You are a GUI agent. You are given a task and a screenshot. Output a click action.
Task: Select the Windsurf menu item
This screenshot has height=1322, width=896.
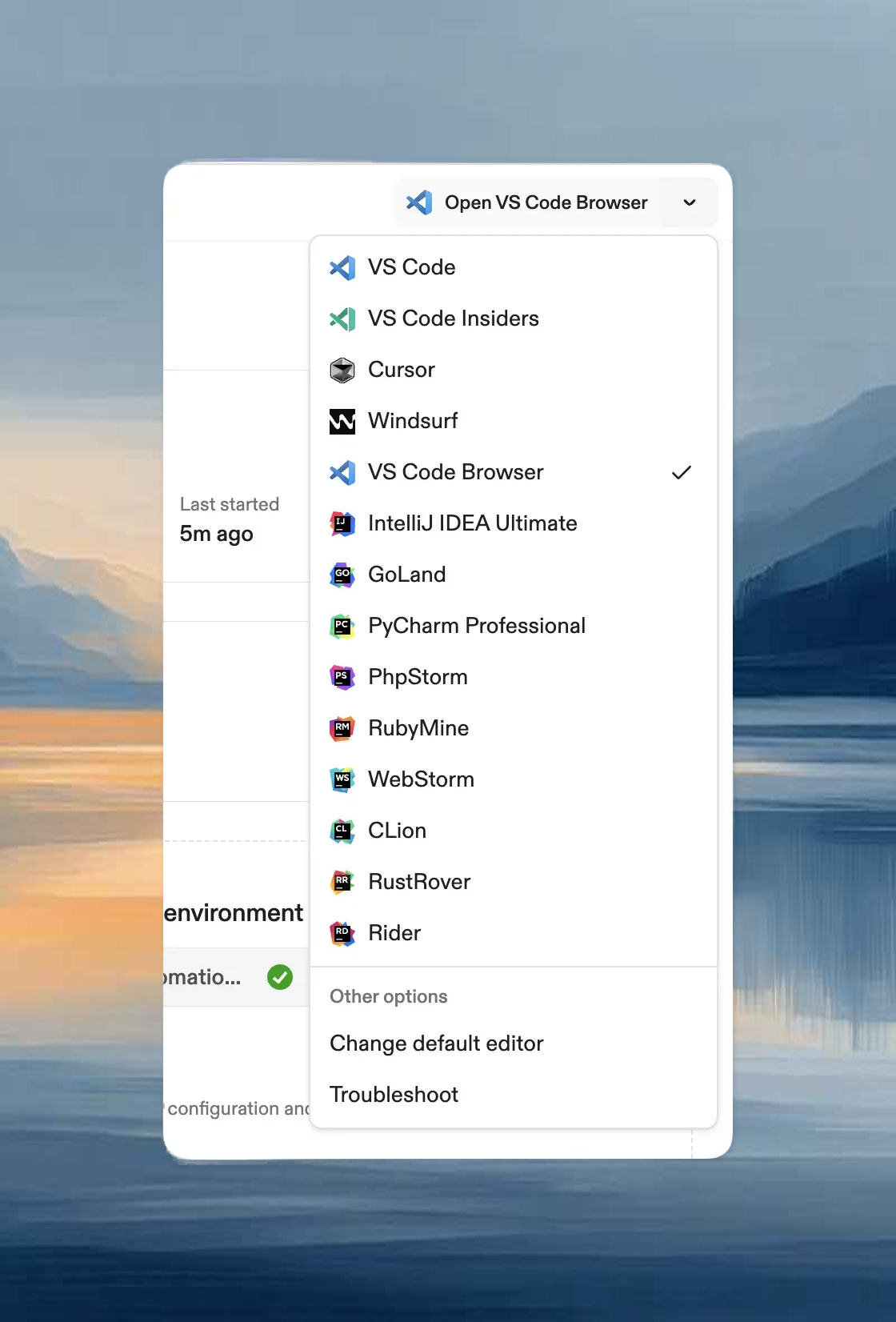point(514,421)
